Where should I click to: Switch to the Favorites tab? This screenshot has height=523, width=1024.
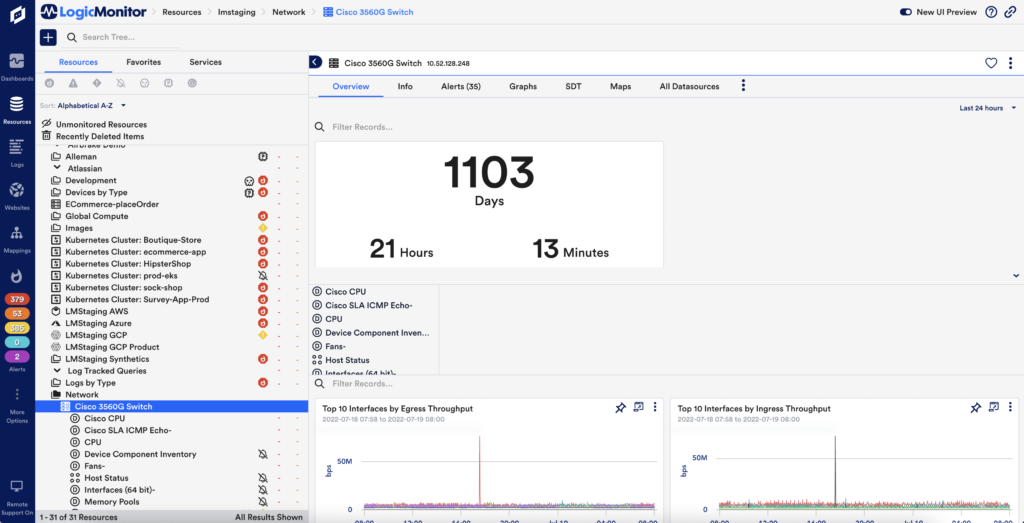(x=144, y=62)
